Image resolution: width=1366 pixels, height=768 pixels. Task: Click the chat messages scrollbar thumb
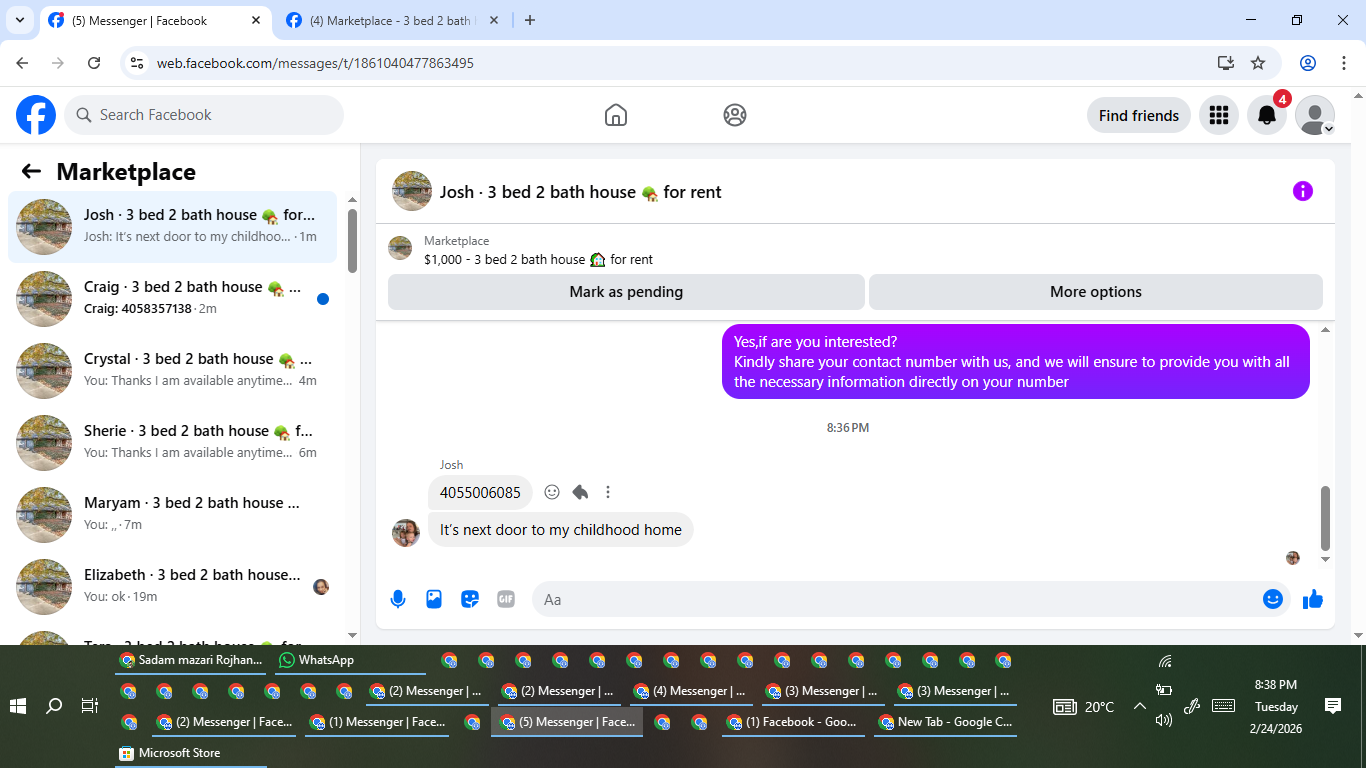coord(1326,518)
